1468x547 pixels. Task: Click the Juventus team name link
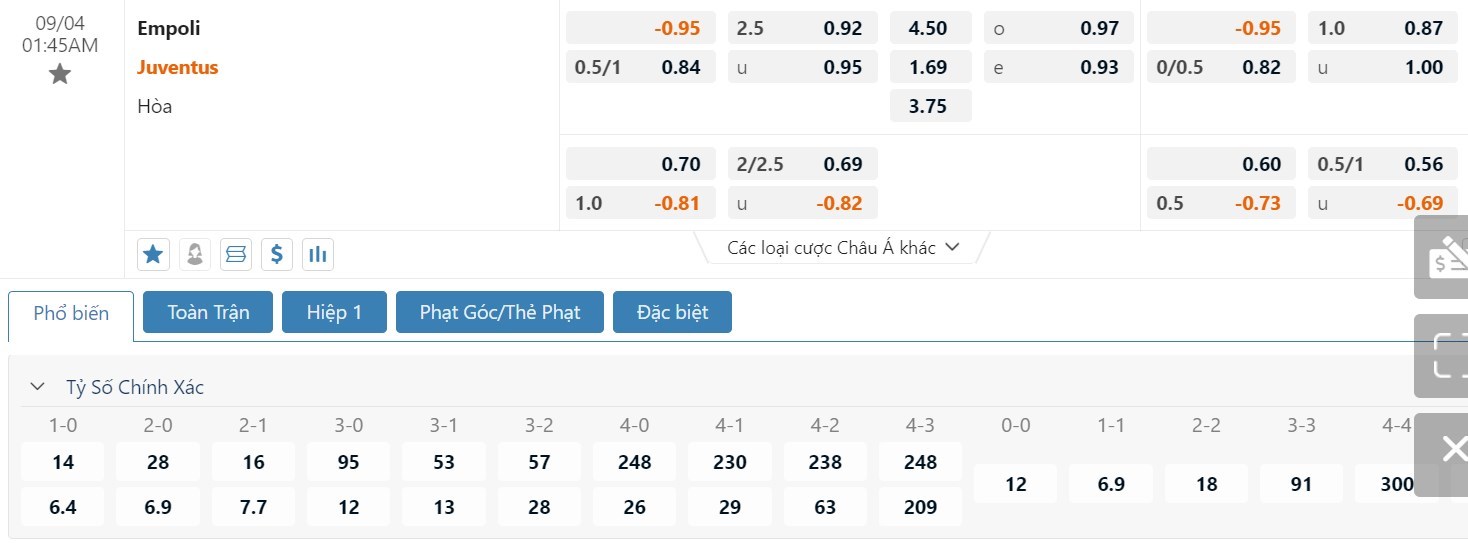click(178, 67)
